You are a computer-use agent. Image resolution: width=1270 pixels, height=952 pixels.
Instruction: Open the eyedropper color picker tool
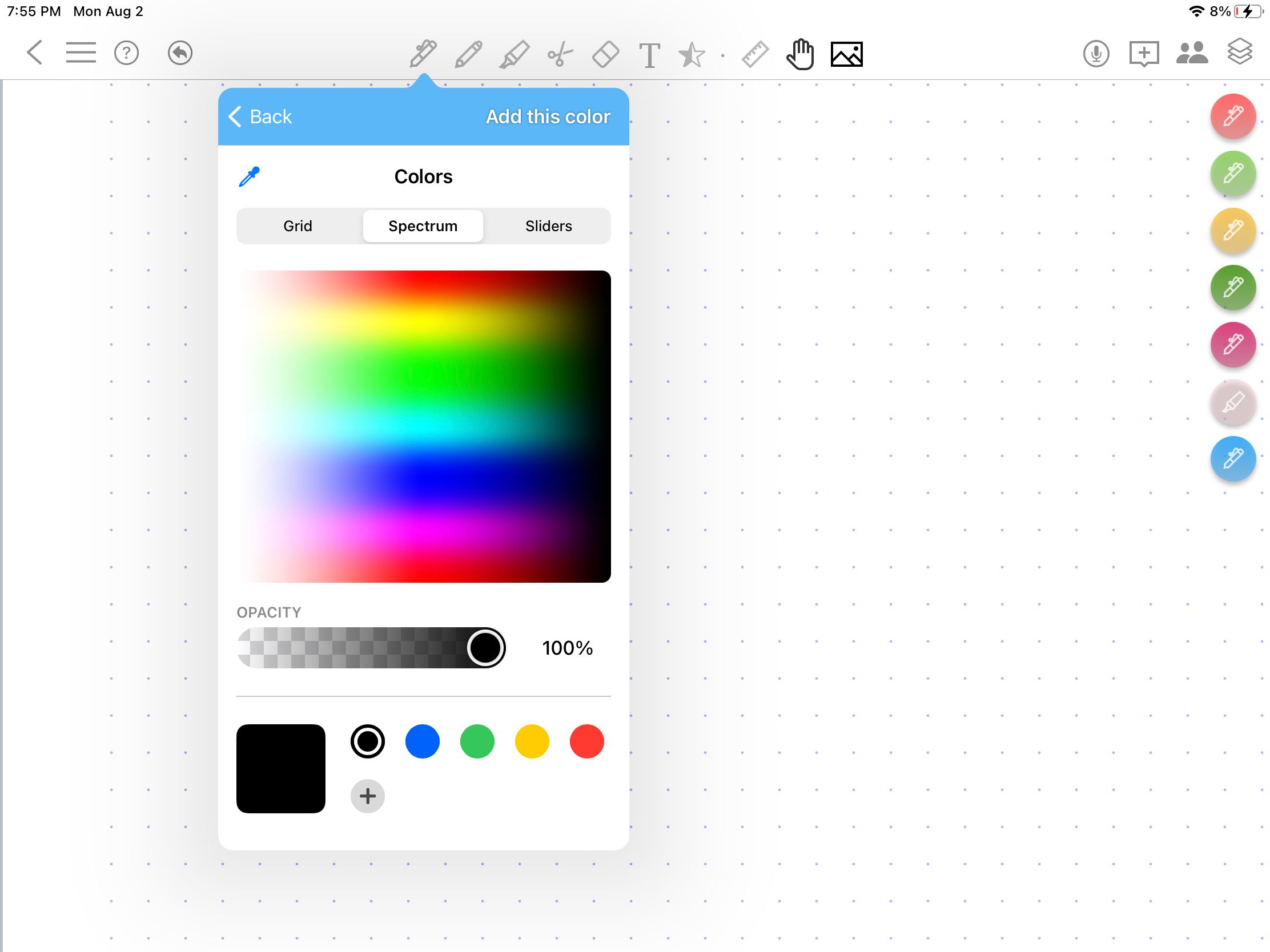coord(250,176)
